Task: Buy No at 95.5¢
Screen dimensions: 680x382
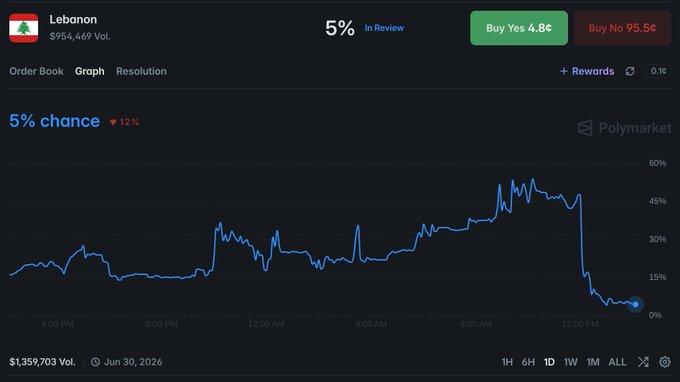Action: point(622,28)
